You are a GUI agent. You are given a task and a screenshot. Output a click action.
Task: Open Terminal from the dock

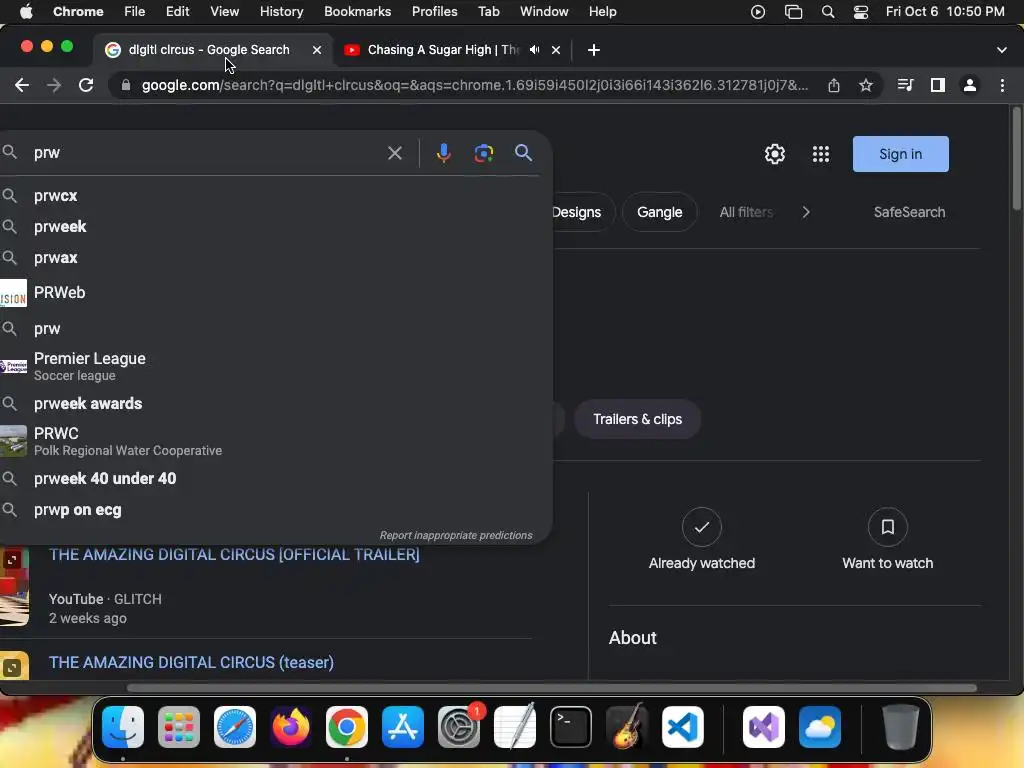point(571,727)
